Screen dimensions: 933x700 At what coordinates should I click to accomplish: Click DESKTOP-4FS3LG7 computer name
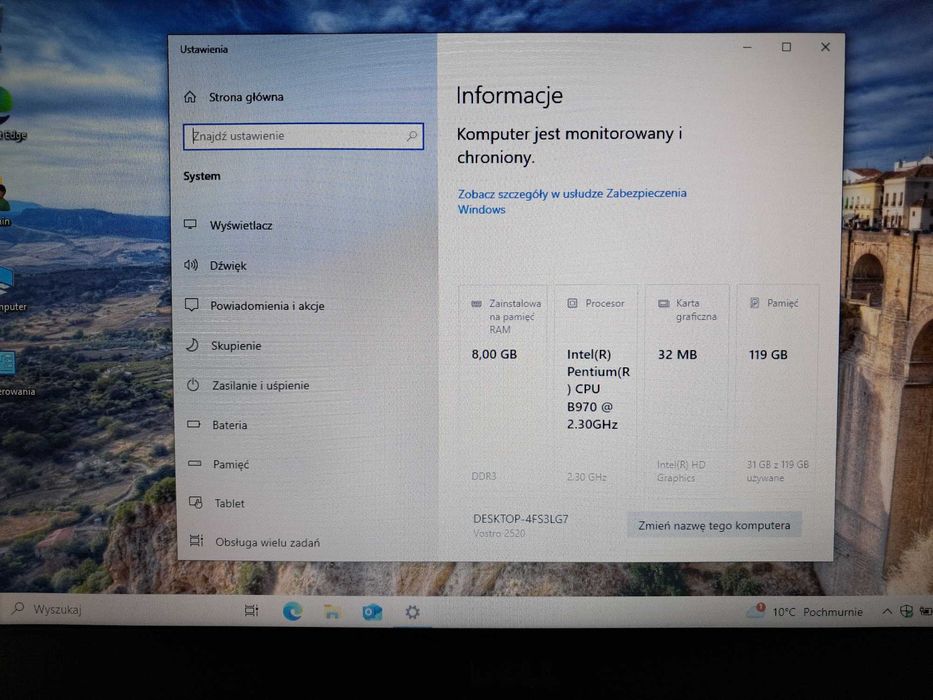[x=521, y=519]
